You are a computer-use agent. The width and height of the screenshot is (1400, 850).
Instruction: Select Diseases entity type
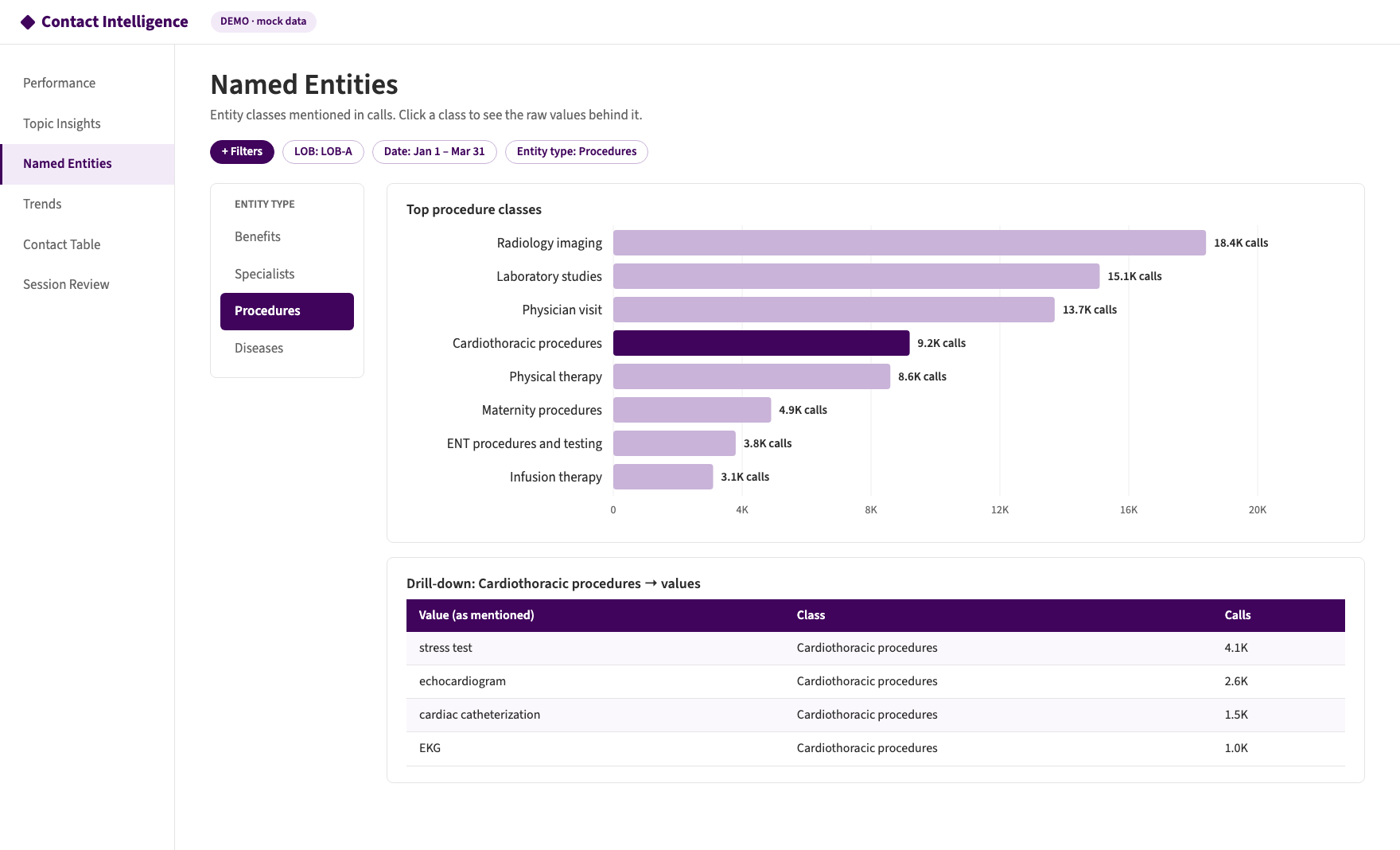coord(287,349)
